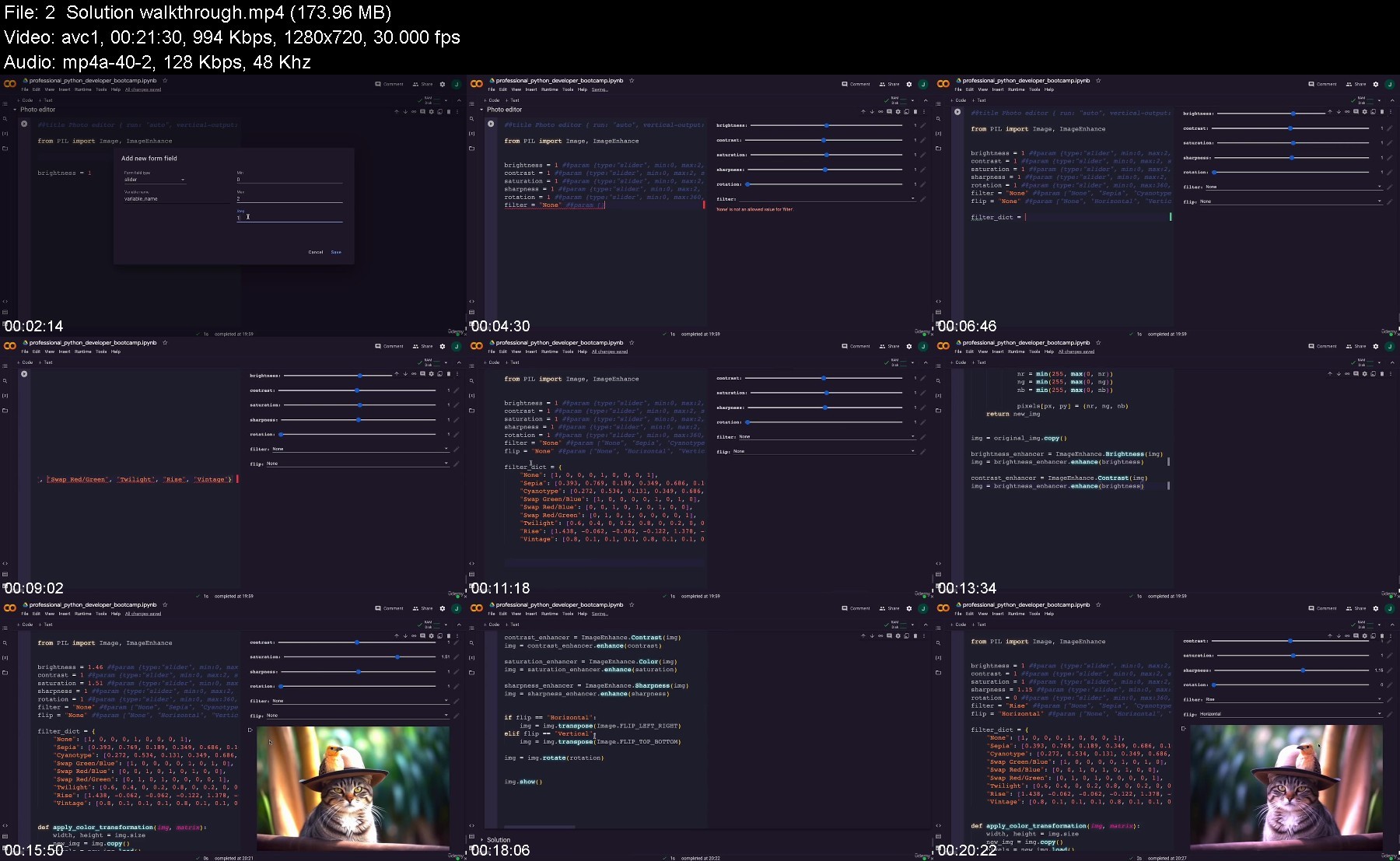This screenshot has height=861, width=1400.
Task: Open Runtime menu in 00:18:06 frame
Action: point(549,614)
